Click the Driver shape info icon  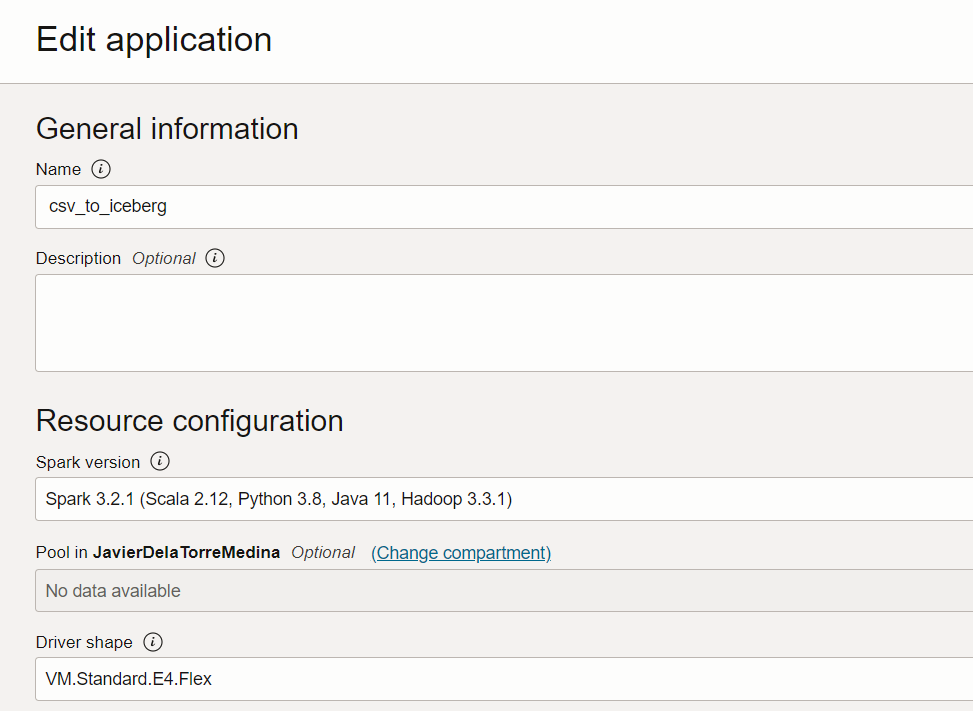pyautogui.click(x=153, y=642)
